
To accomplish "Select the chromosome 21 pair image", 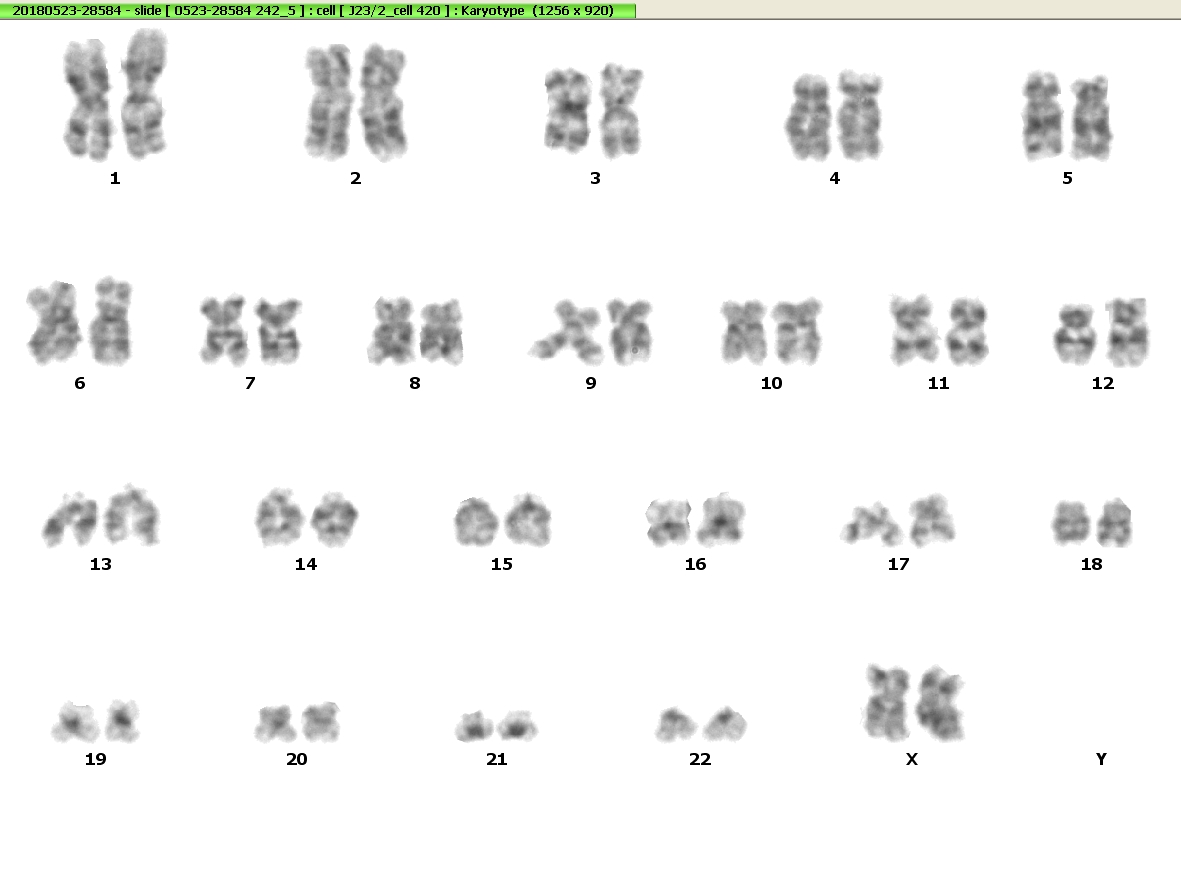I will point(496,726).
